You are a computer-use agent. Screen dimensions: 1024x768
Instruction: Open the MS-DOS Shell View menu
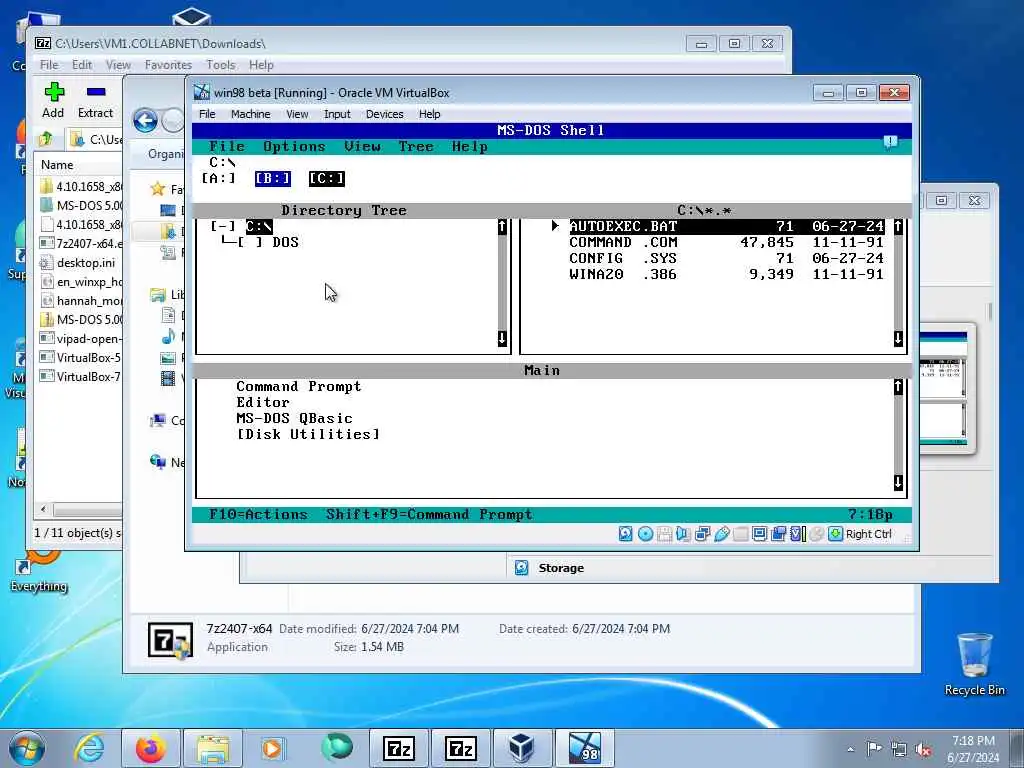(x=362, y=146)
